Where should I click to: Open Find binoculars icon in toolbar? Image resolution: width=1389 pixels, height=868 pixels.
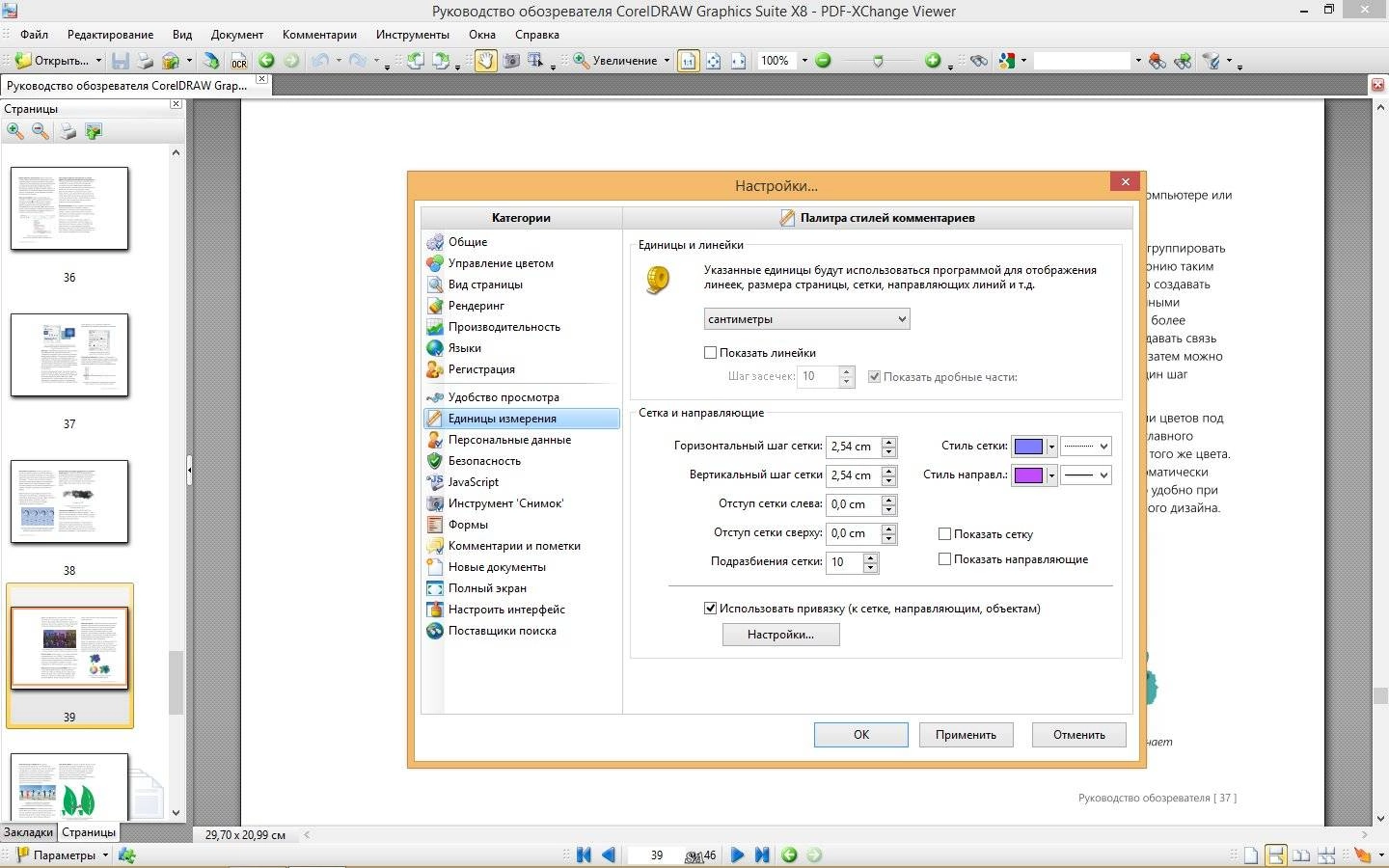point(979,61)
